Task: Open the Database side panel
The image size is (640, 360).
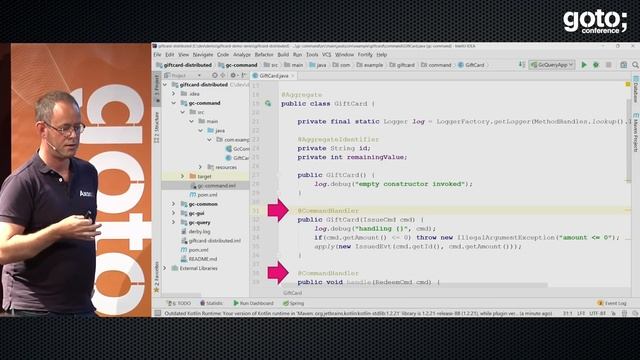Action: 636,89
